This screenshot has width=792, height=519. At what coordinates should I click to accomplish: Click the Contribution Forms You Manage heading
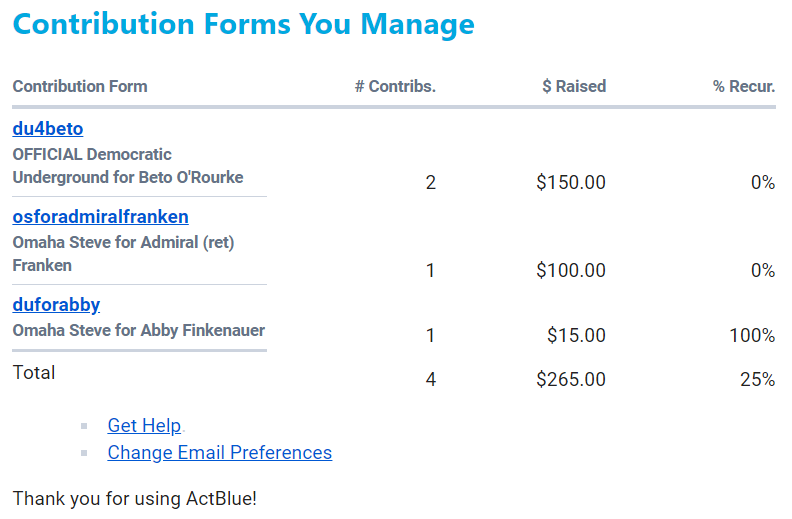pyautogui.click(x=243, y=24)
